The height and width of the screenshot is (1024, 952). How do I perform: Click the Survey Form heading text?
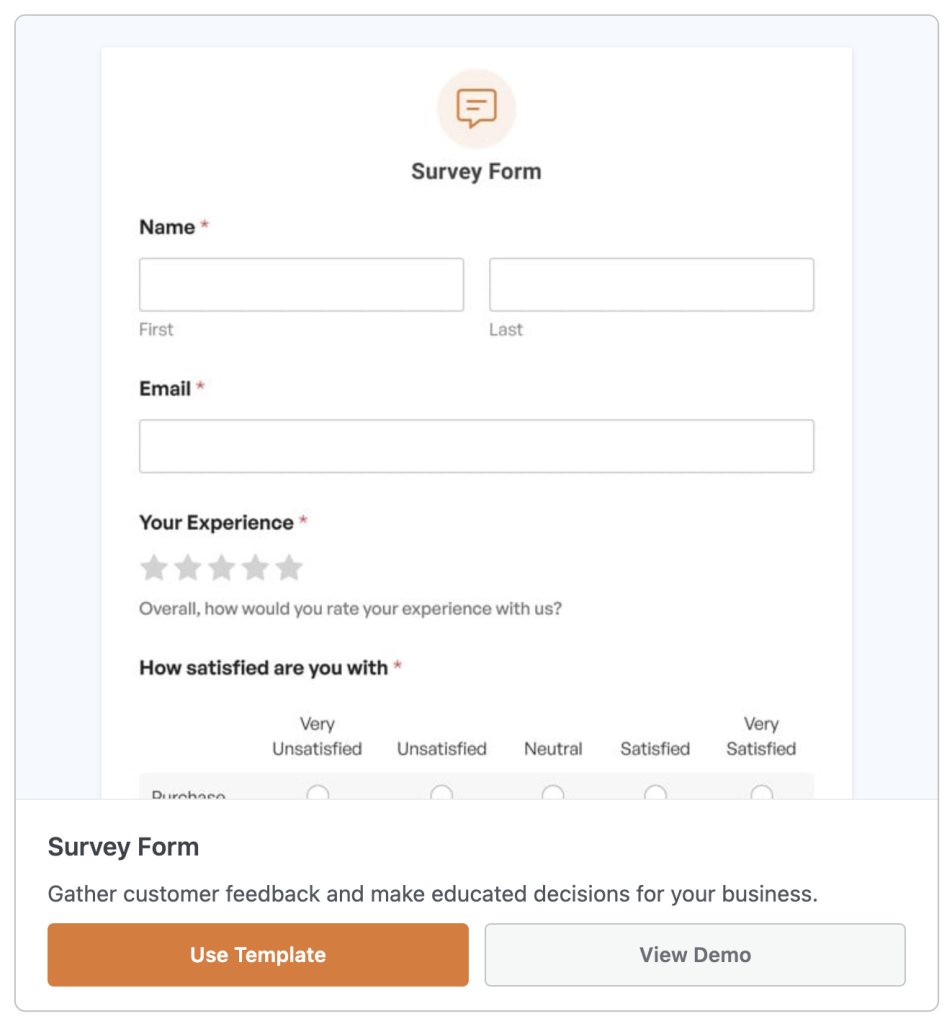point(477,171)
